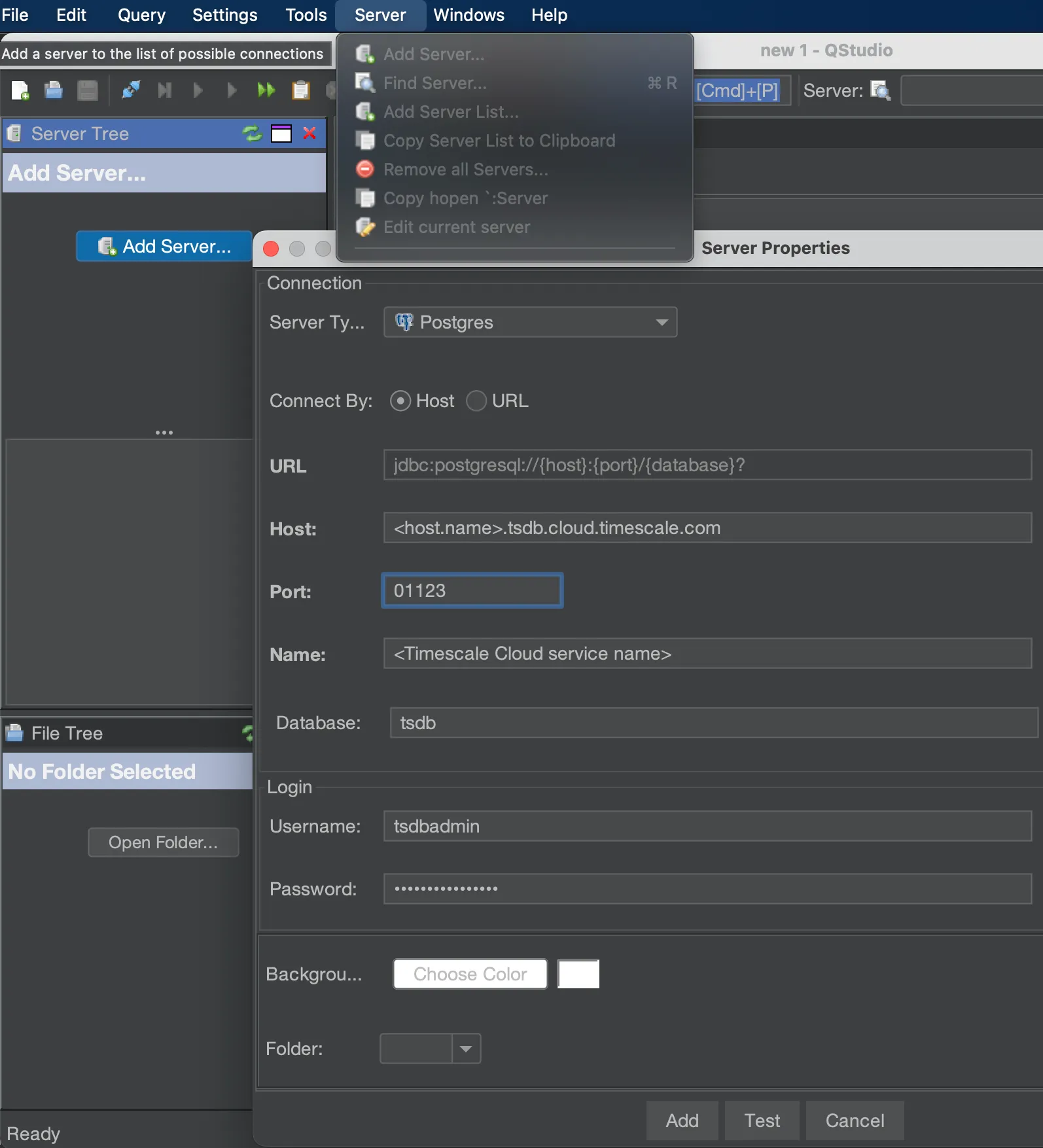
Task: Click the Open Folder... button
Action: coord(164,842)
